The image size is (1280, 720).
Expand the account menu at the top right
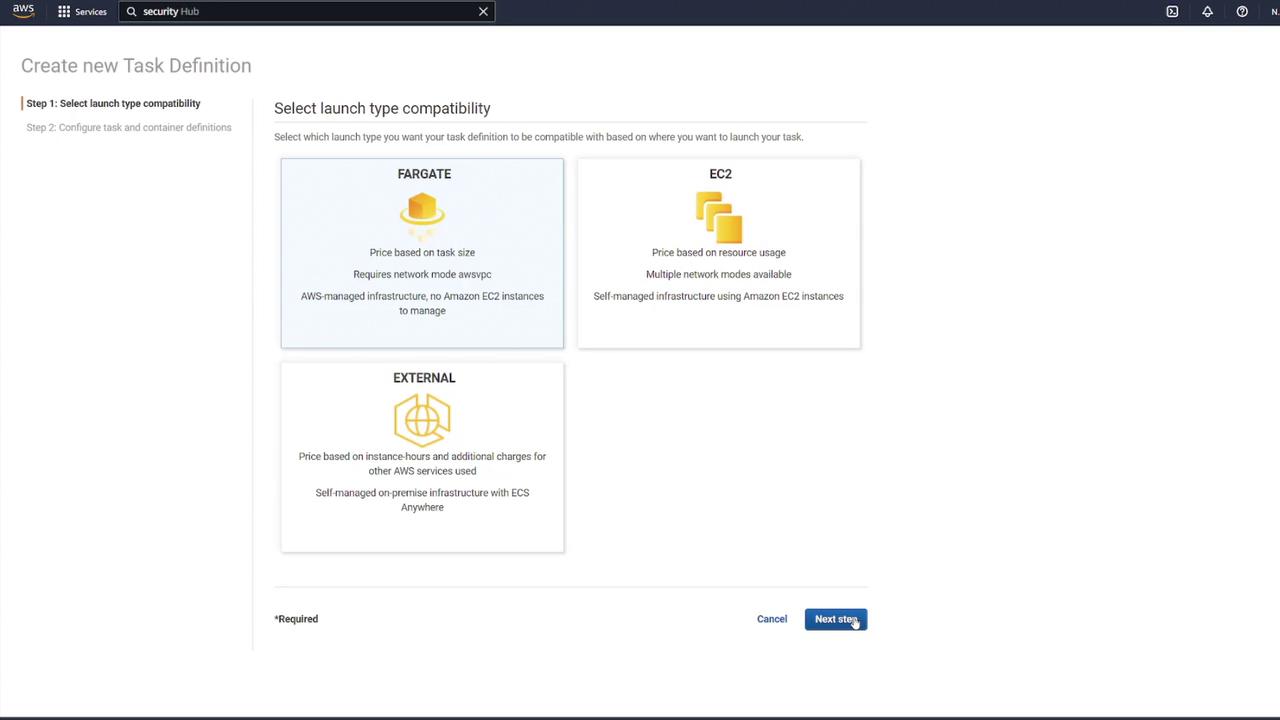click(x=1274, y=12)
